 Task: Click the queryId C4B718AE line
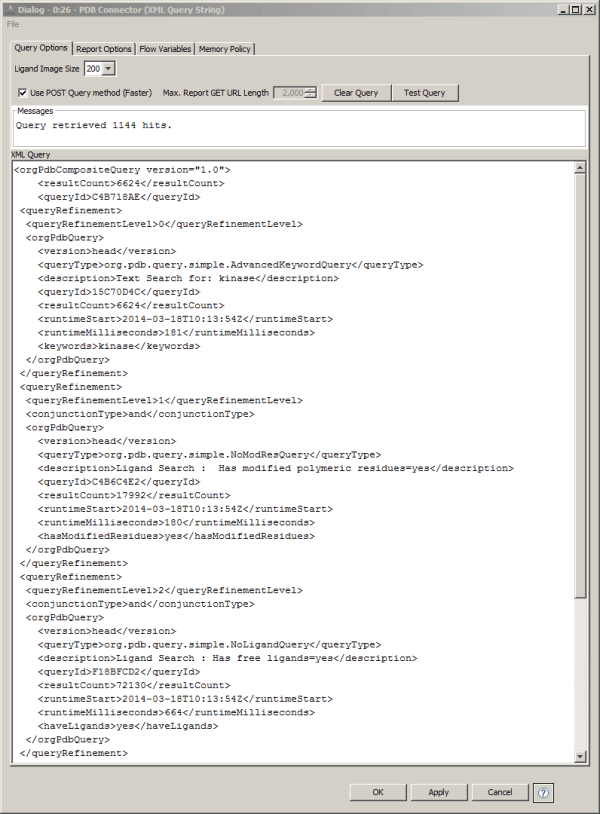pos(119,197)
